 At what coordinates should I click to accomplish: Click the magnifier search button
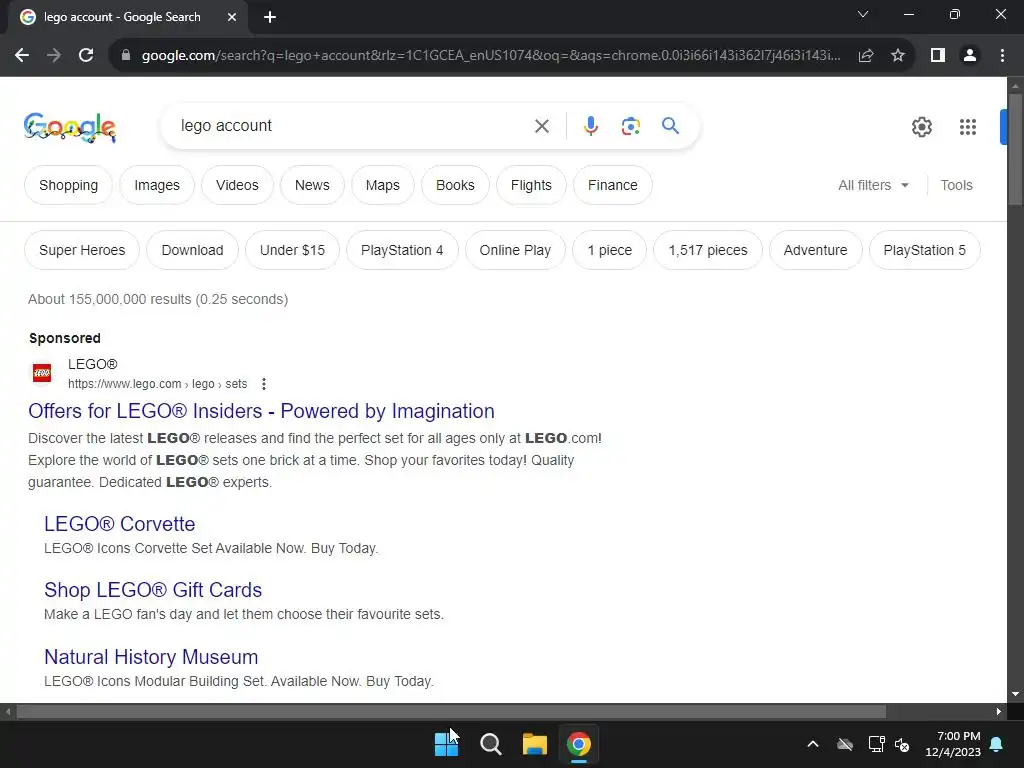[x=670, y=125]
